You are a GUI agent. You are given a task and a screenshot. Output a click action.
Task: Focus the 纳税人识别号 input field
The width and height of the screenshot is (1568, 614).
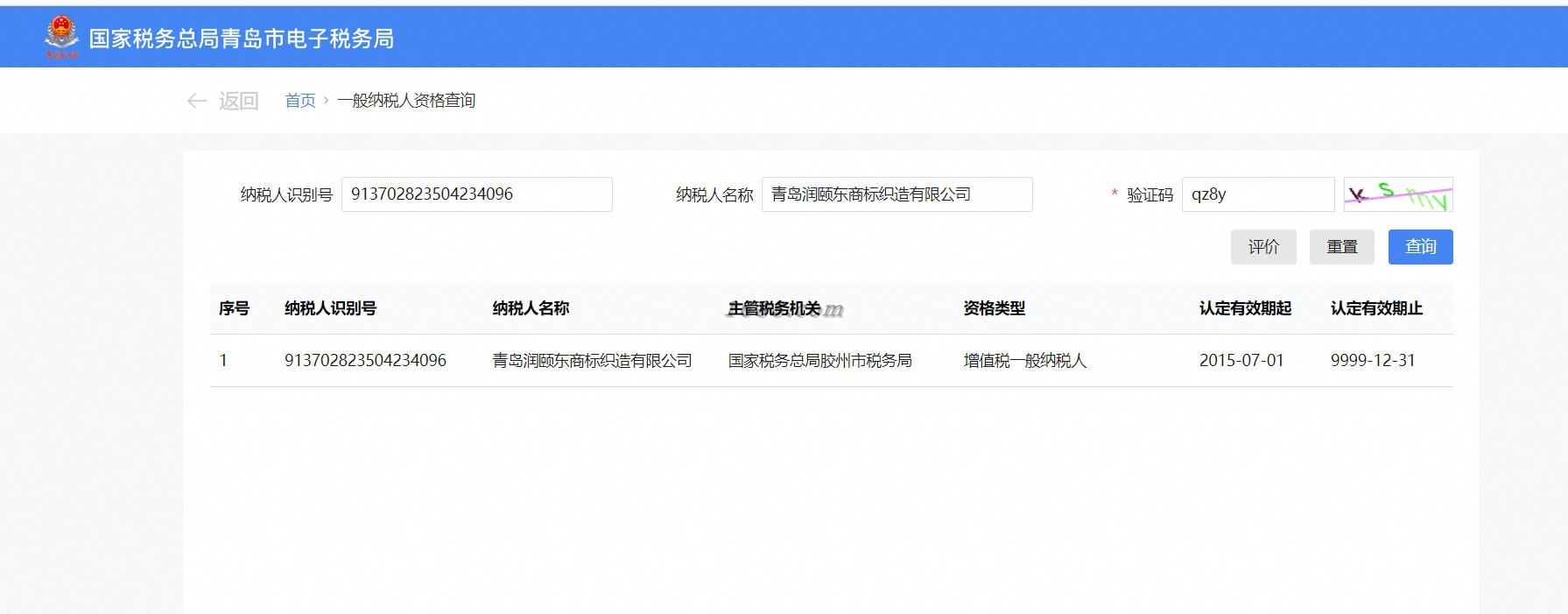(477, 194)
